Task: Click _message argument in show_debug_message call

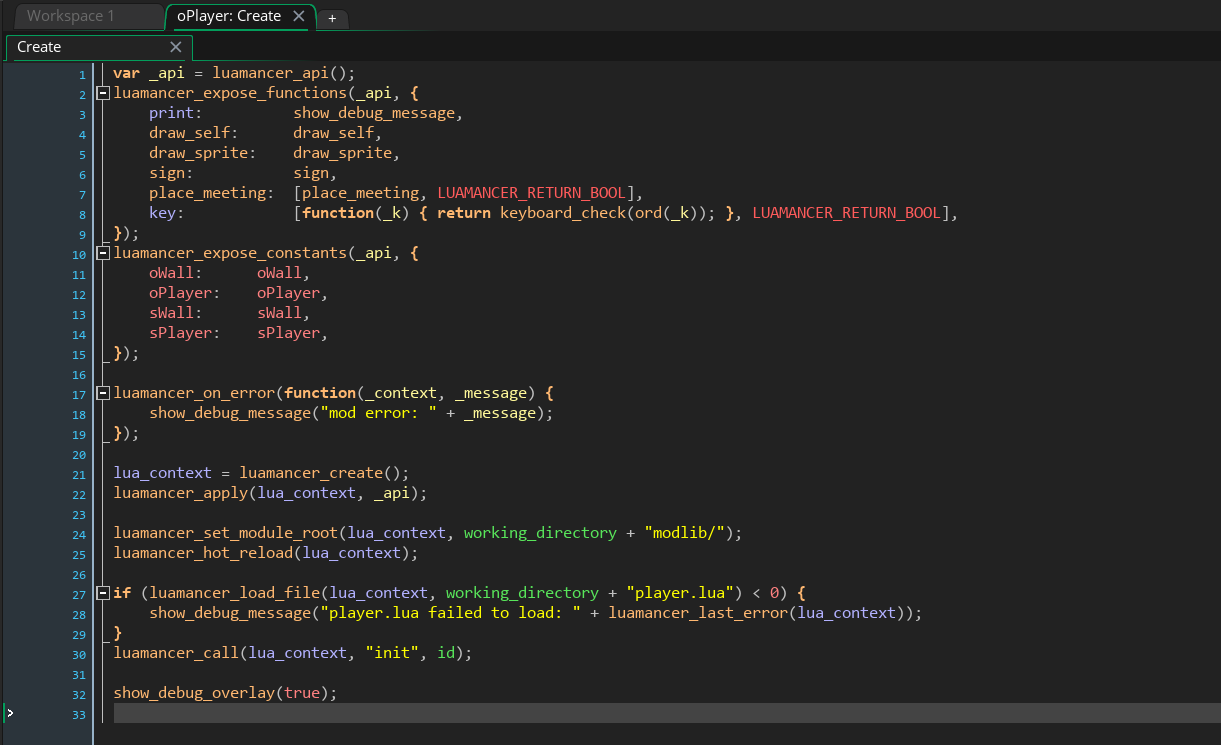Action: (499, 413)
